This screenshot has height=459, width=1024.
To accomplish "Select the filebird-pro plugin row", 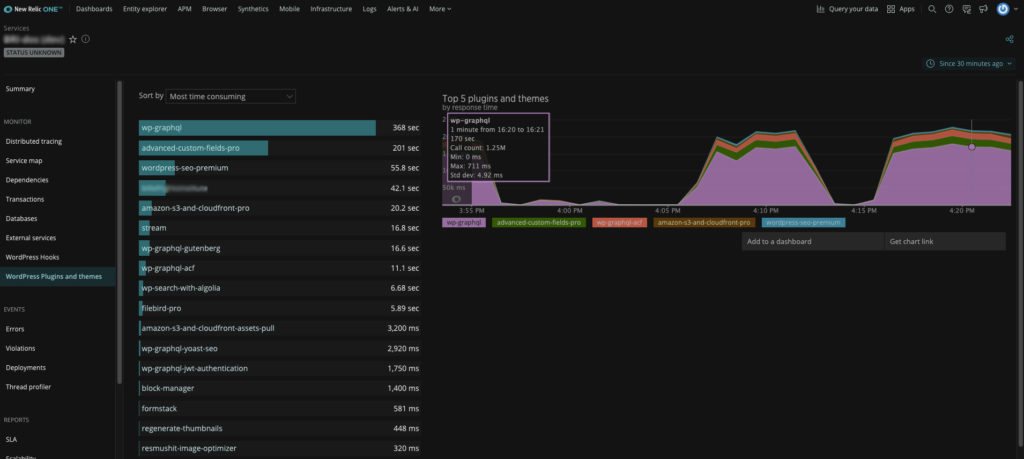I will [x=280, y=308].
